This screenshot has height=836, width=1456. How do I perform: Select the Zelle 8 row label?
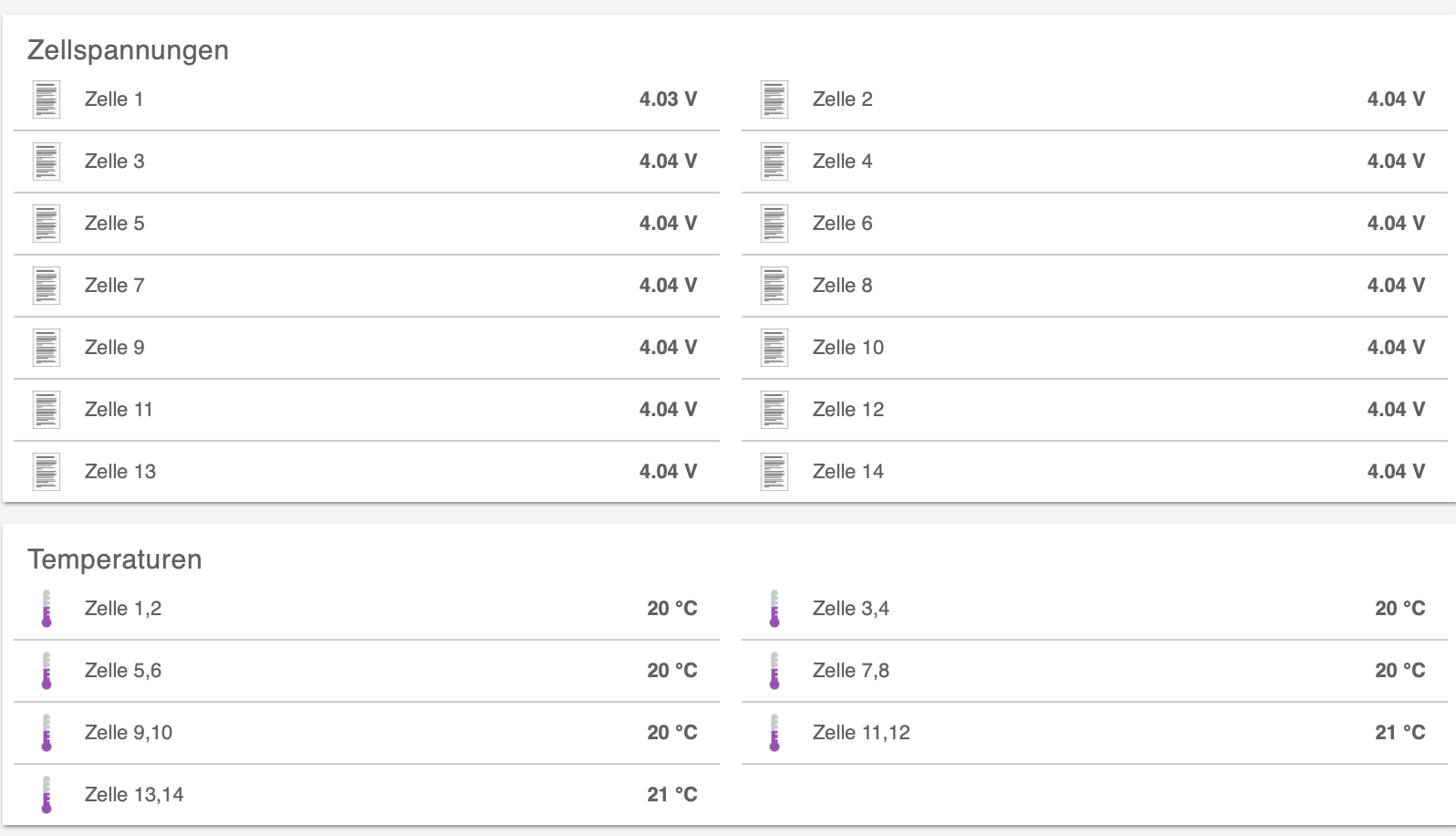pyautogui.click(x=842, y=286)
